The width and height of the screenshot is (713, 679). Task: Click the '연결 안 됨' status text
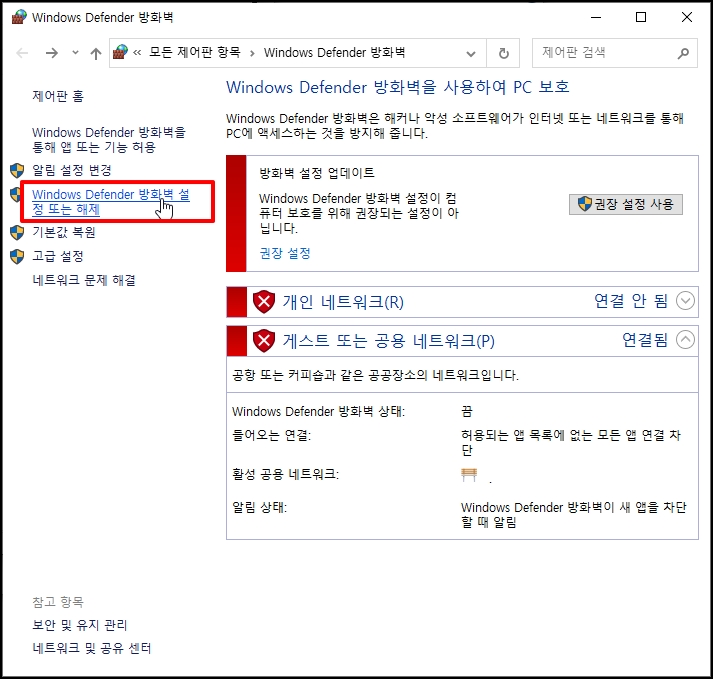[631, 301]
